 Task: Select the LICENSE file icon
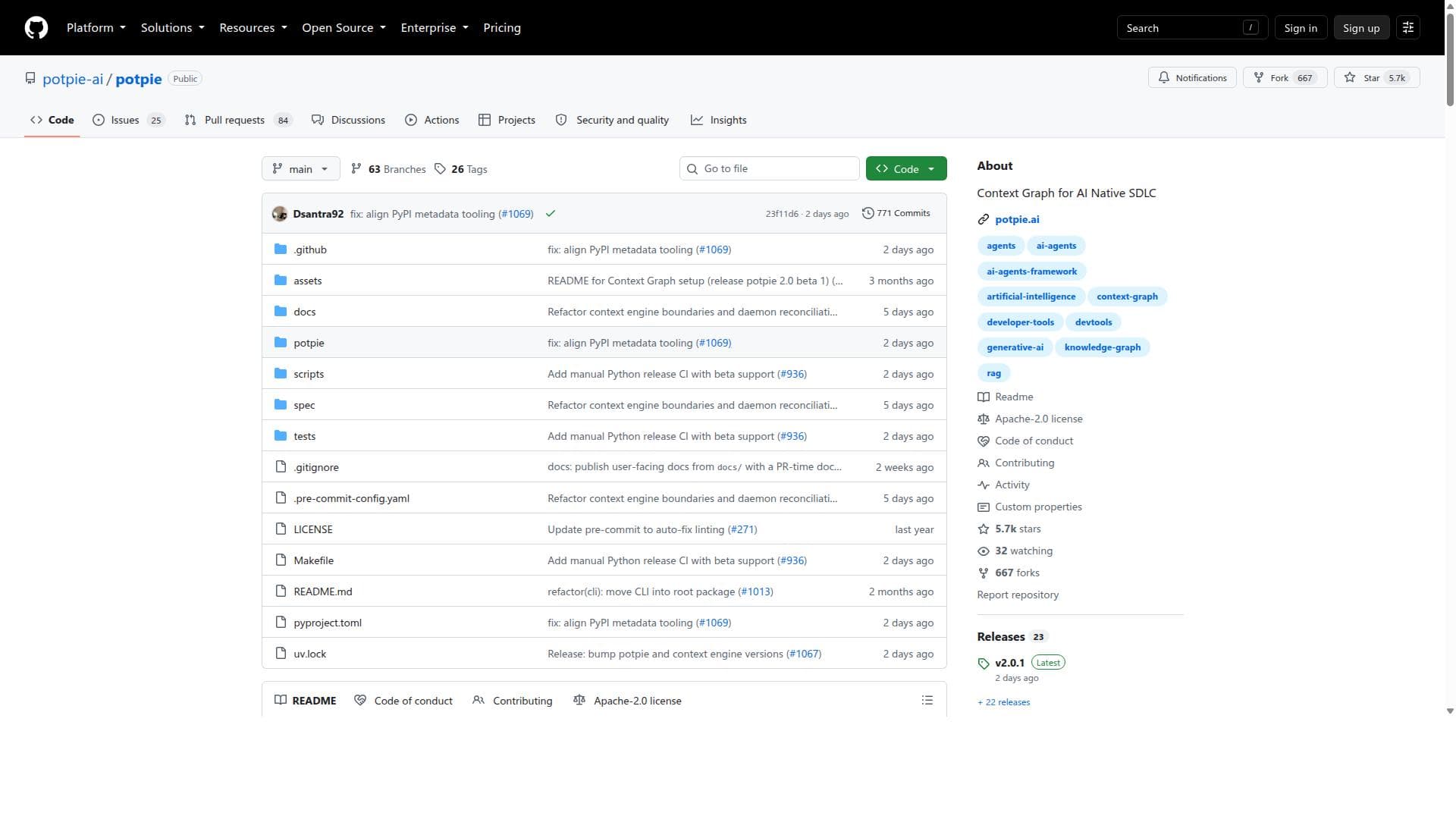click(x=281, y=529)
